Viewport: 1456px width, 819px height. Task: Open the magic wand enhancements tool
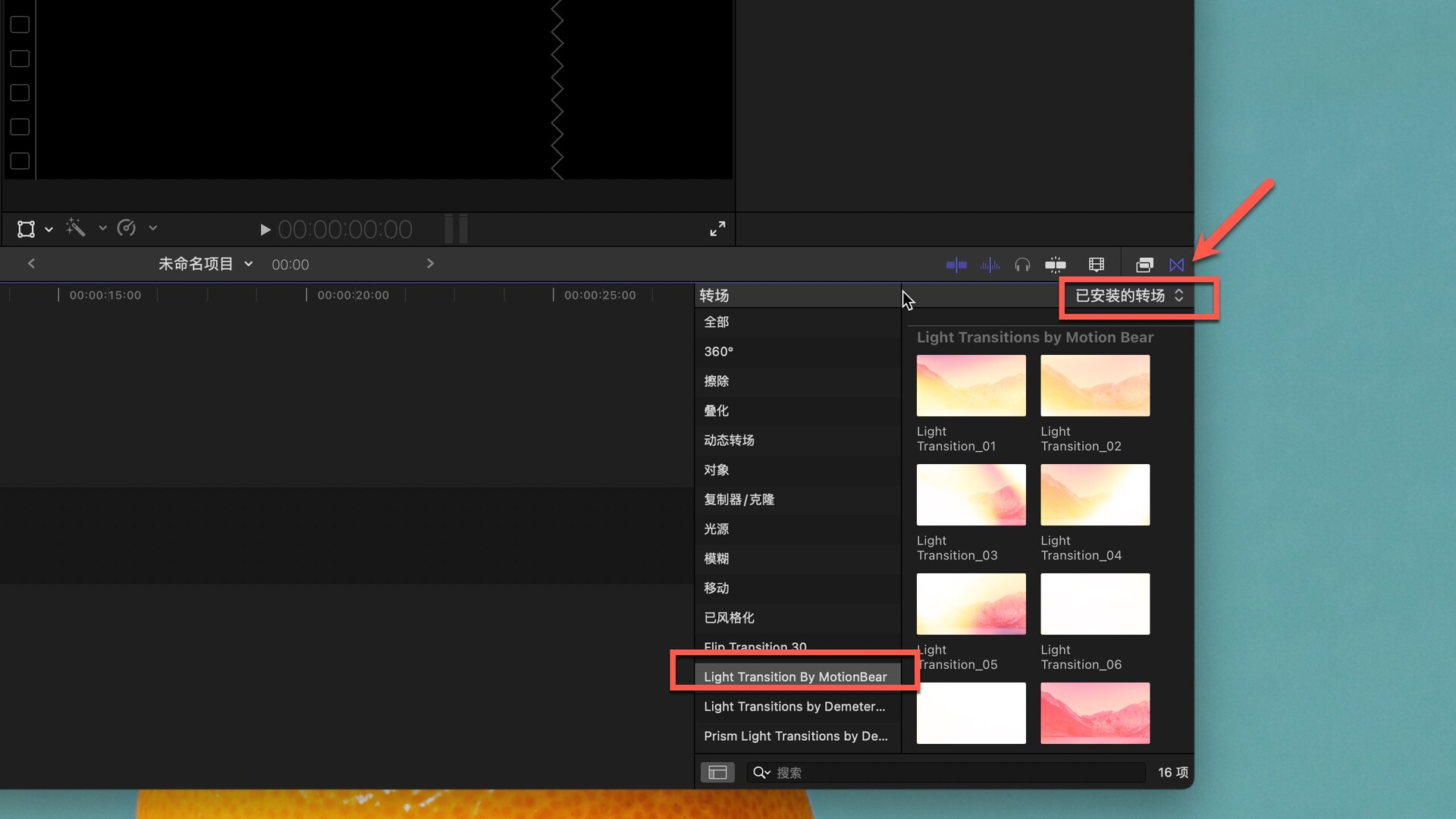75,227
